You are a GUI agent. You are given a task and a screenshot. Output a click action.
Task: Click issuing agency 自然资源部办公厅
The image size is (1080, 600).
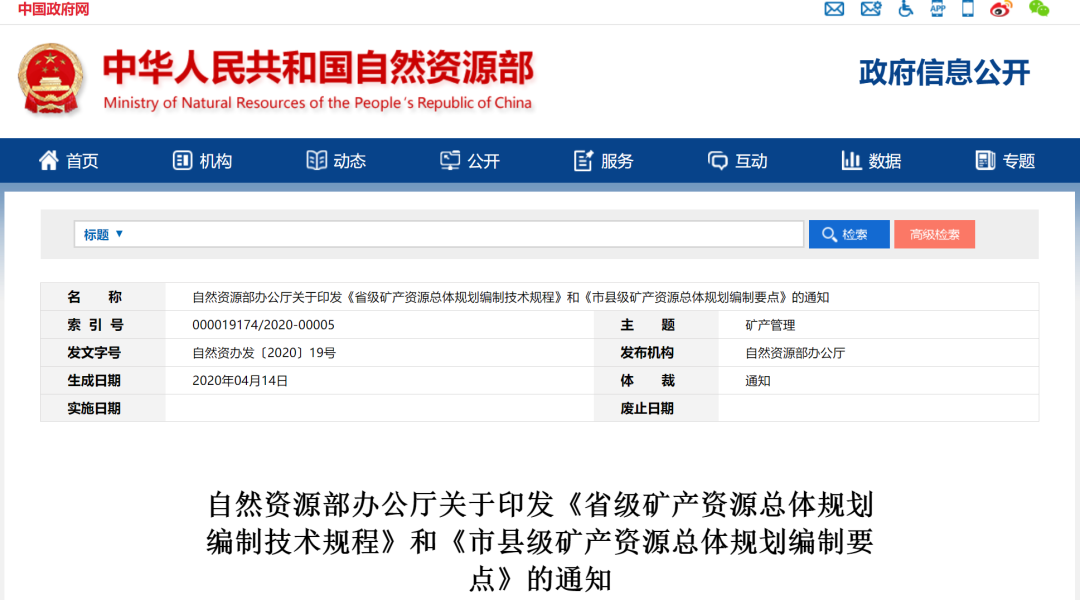795,353
